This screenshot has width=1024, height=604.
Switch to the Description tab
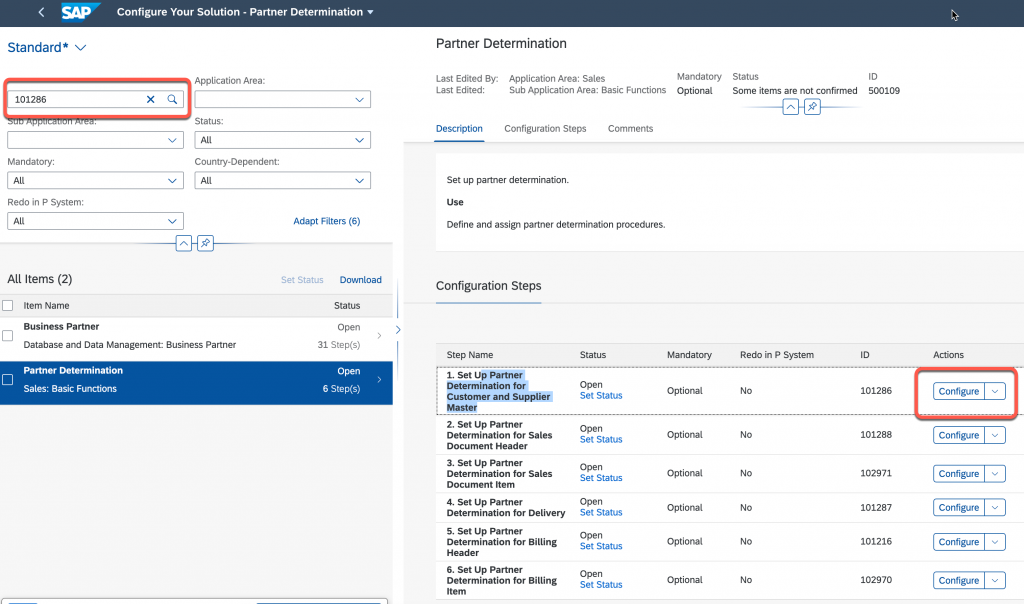click(x=459, y=129)
